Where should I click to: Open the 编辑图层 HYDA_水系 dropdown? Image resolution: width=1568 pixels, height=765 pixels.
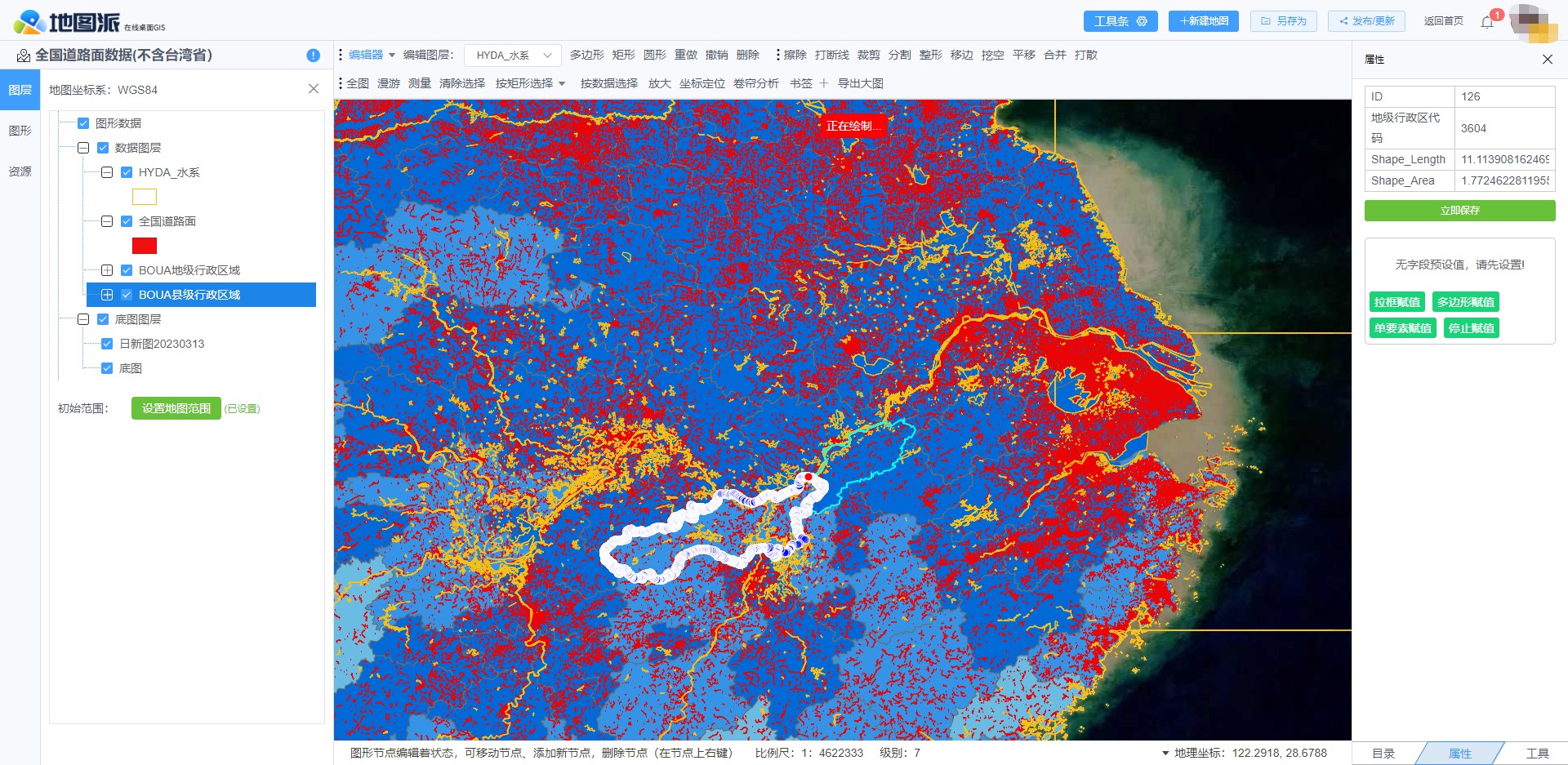coord(513,56)
